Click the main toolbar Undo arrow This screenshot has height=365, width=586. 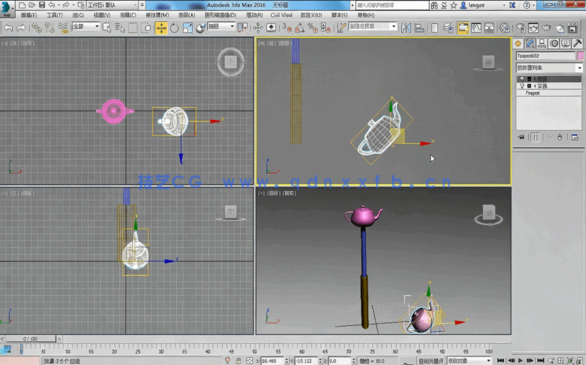pos(8,28)
